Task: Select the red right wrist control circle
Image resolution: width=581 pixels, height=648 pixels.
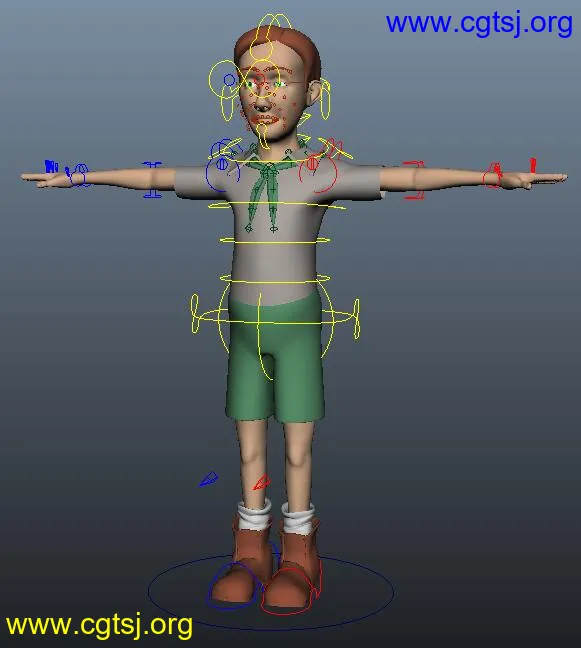Action: click(493, 176)
